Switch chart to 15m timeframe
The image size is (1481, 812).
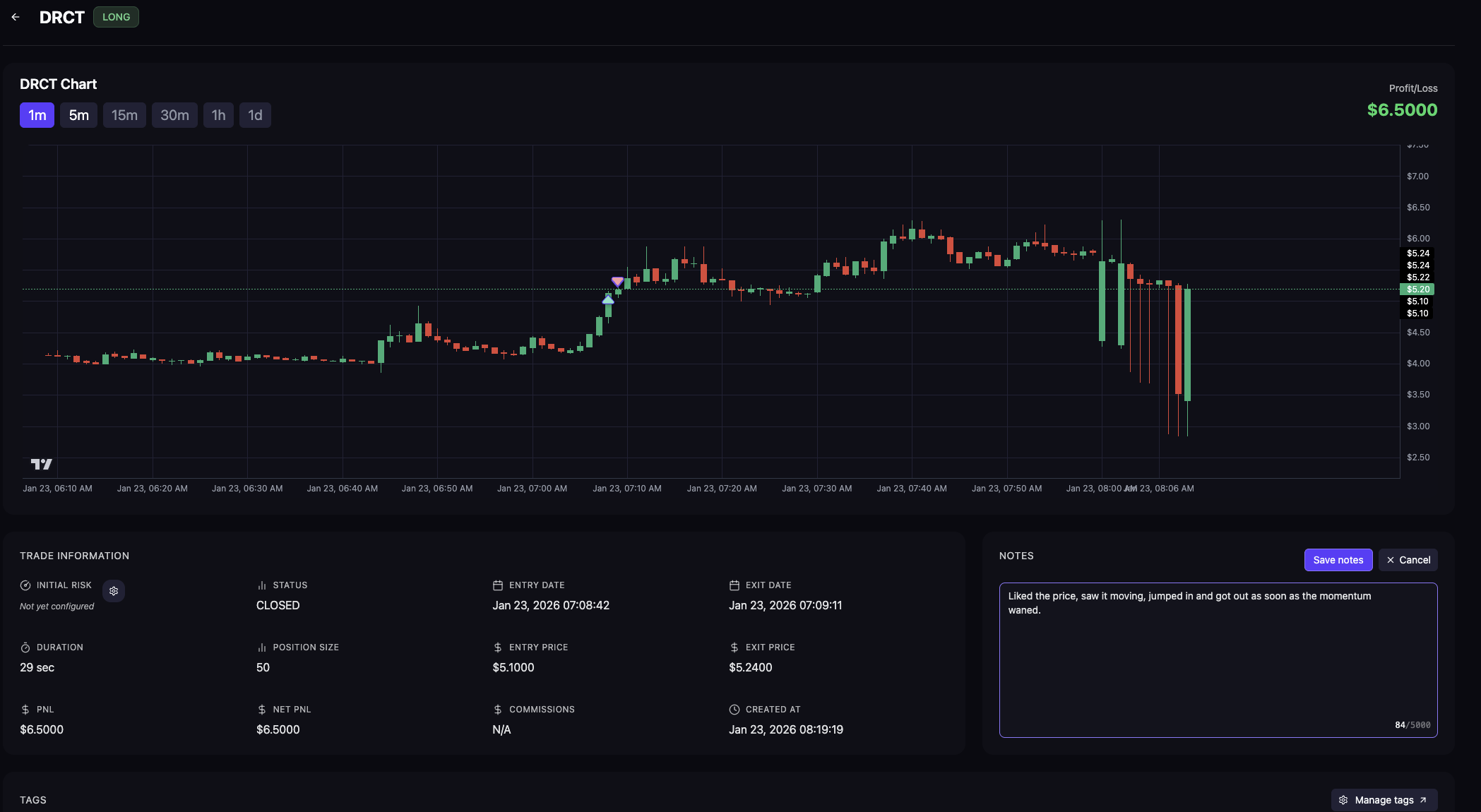[x=124, y=115]
